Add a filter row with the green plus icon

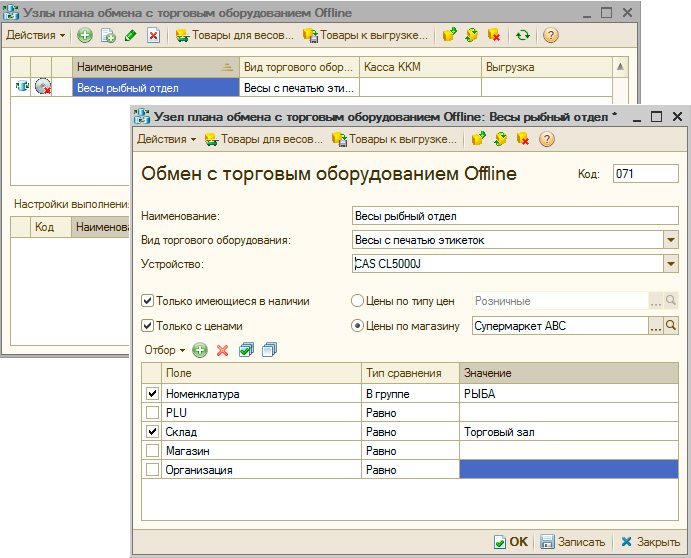point(200,350)
